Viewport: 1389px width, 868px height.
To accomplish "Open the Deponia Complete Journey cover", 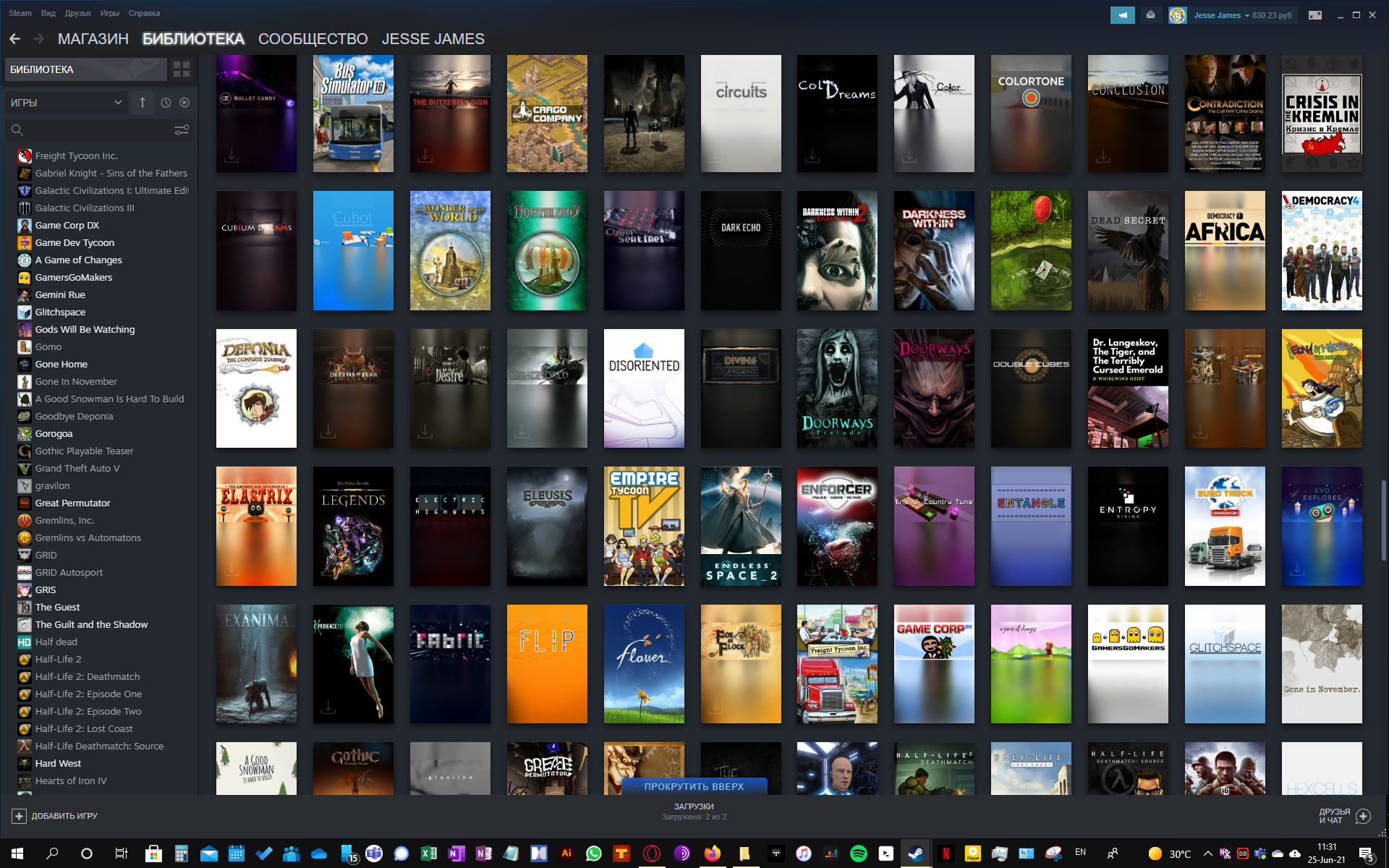I will click(x=256, y=388).
